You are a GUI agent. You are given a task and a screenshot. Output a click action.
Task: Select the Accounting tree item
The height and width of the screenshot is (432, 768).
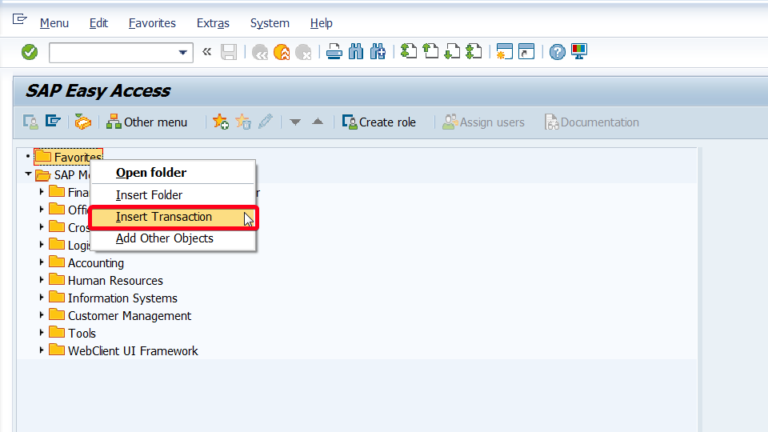(96, 263)
